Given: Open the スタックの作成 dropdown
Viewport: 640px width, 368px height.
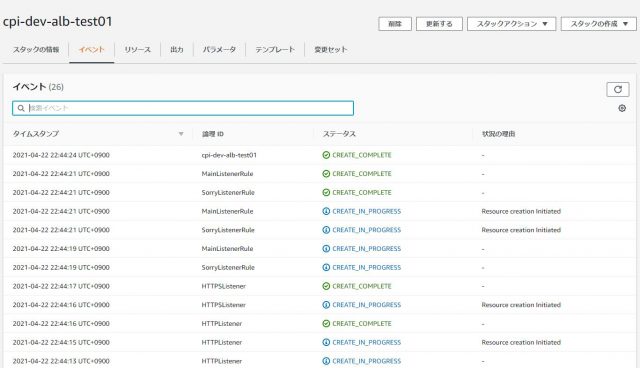Looking at the screenshot, I should coord(599,24).
